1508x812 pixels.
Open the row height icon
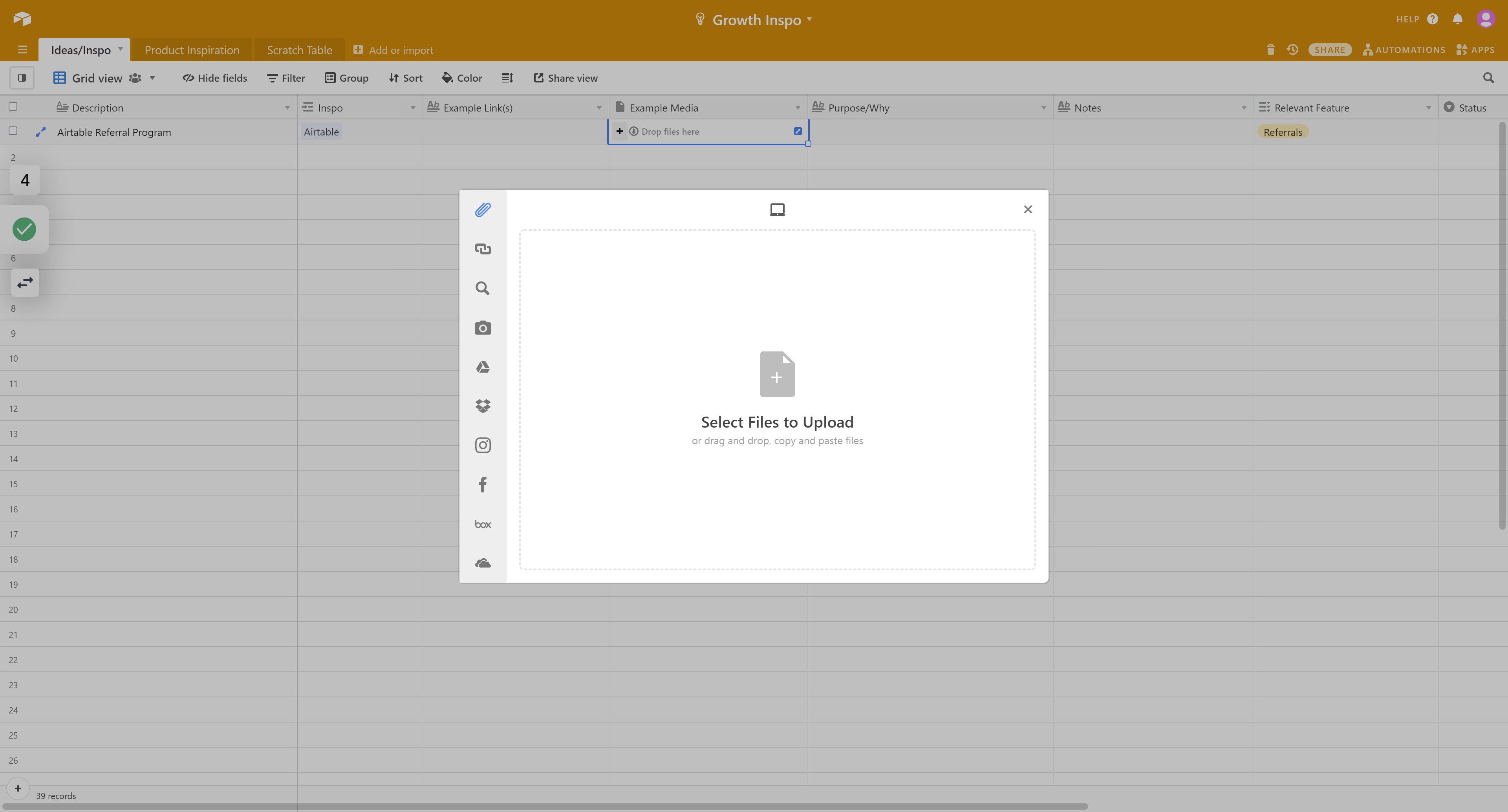tap(507, 78)
